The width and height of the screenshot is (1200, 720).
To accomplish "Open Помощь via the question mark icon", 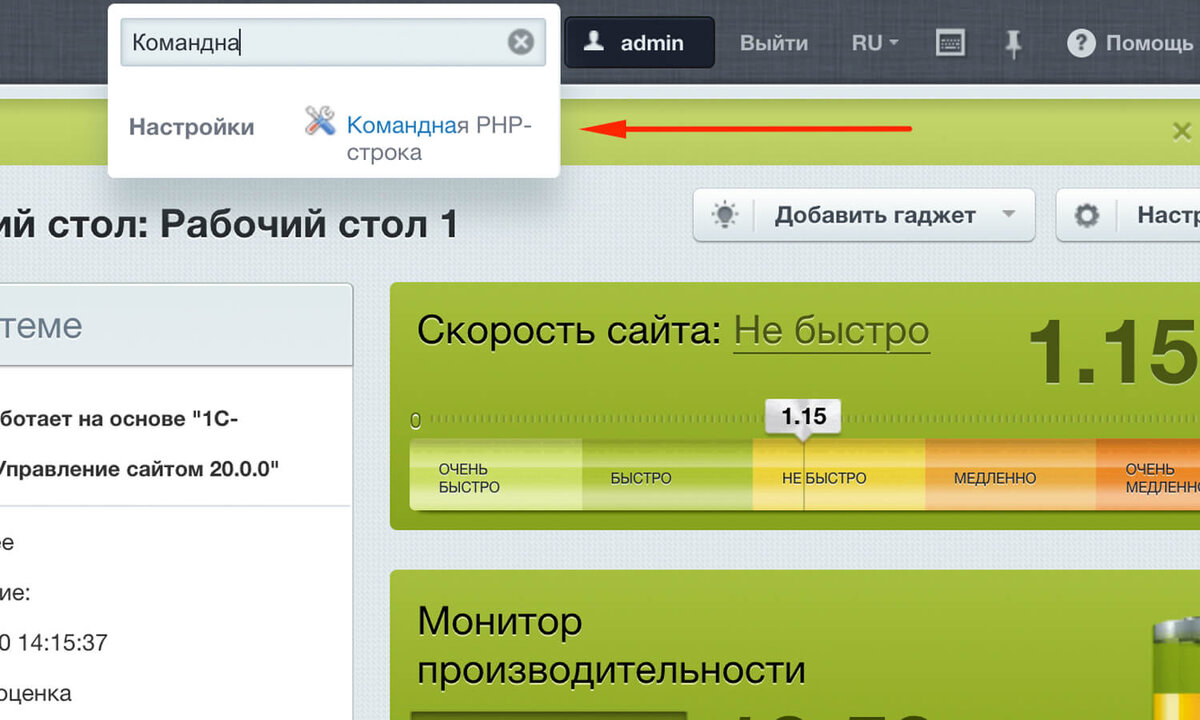I will coord(1081,42).
